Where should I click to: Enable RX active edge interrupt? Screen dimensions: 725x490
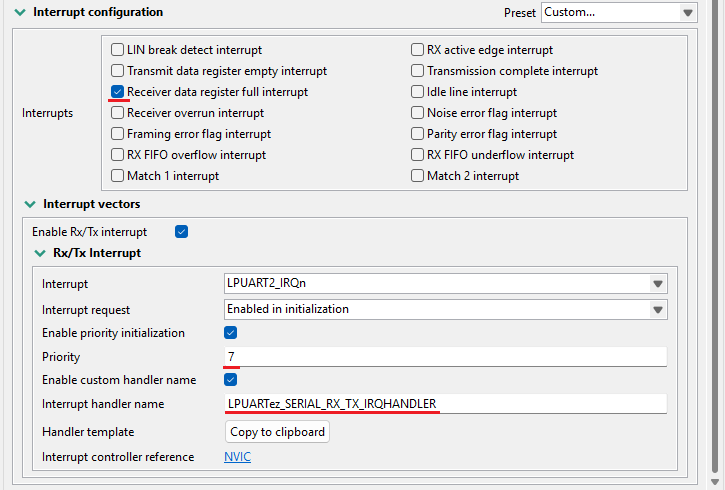tap(418, 50)
